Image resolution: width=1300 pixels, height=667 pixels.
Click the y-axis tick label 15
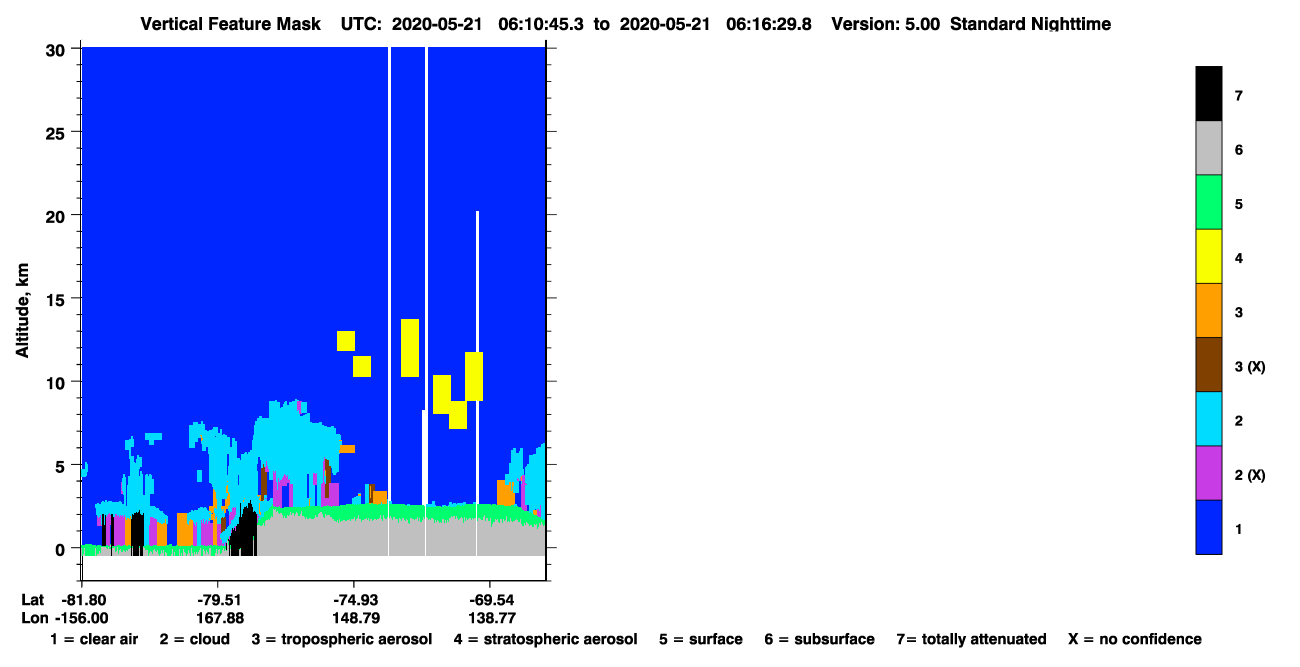tap(57, 299)
